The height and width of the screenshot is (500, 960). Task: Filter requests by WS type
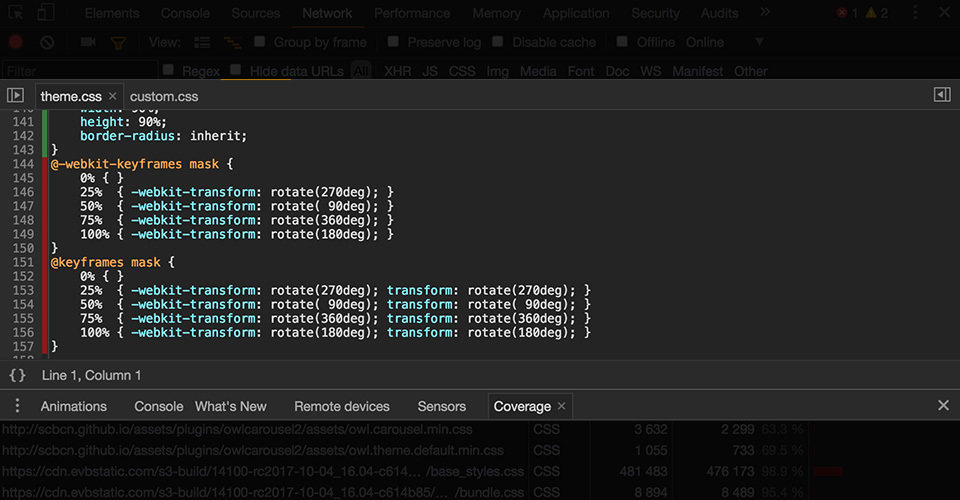pos(651,71)
